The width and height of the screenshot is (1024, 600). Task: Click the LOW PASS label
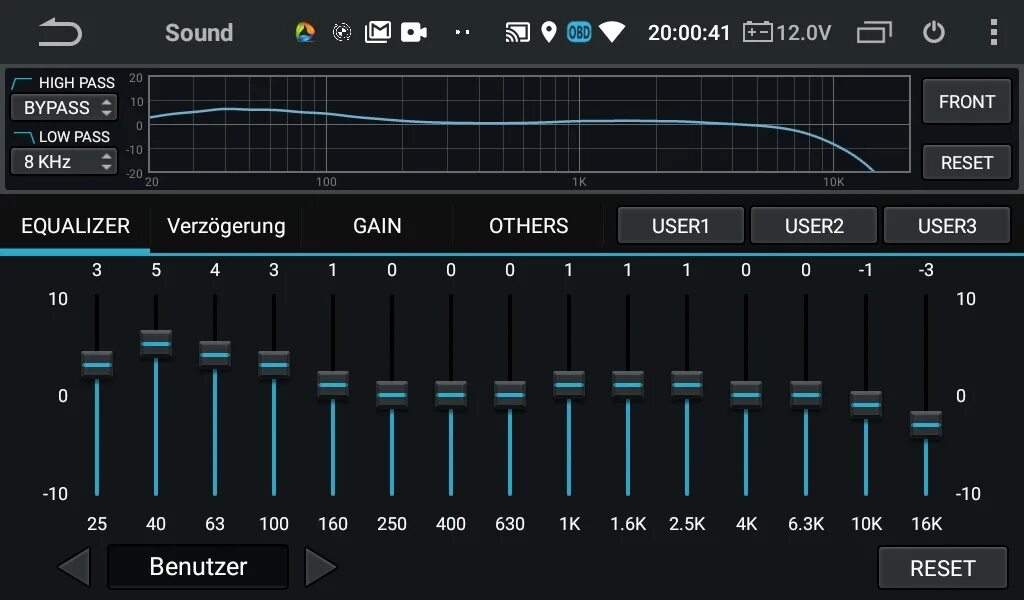pos(74,136)
